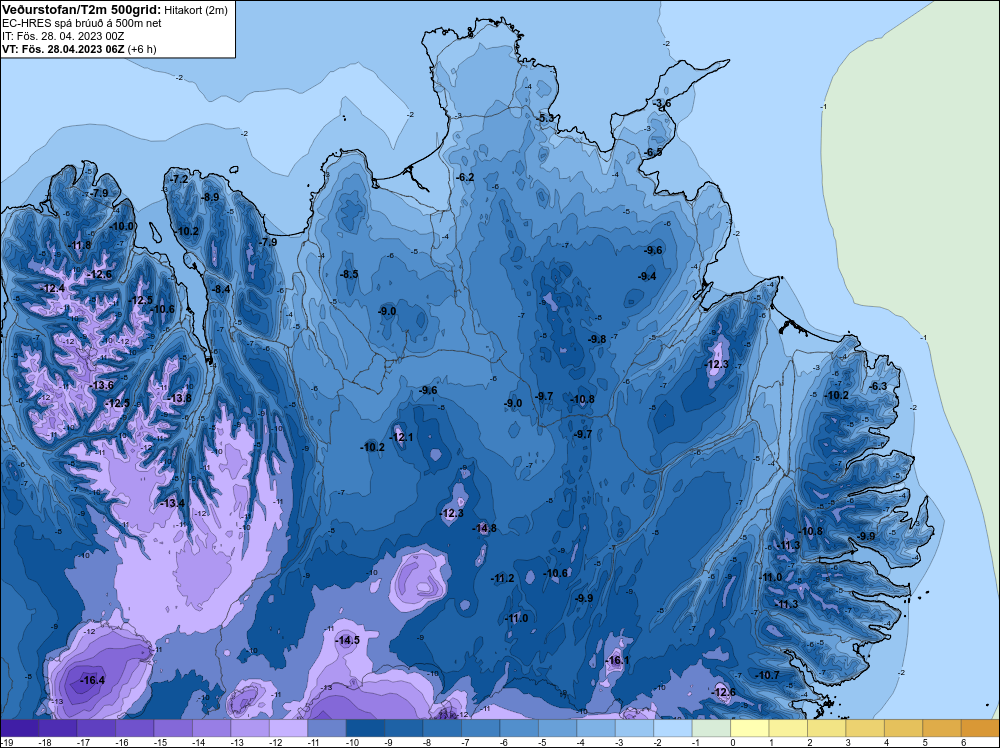
Task: Select the -3.6 temperature reading
Action: (662, 103)
